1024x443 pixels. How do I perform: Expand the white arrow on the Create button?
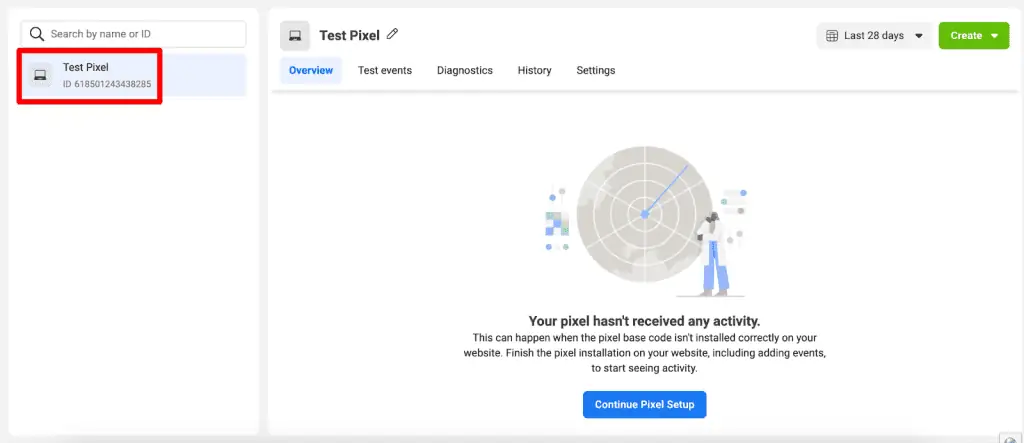994,36
